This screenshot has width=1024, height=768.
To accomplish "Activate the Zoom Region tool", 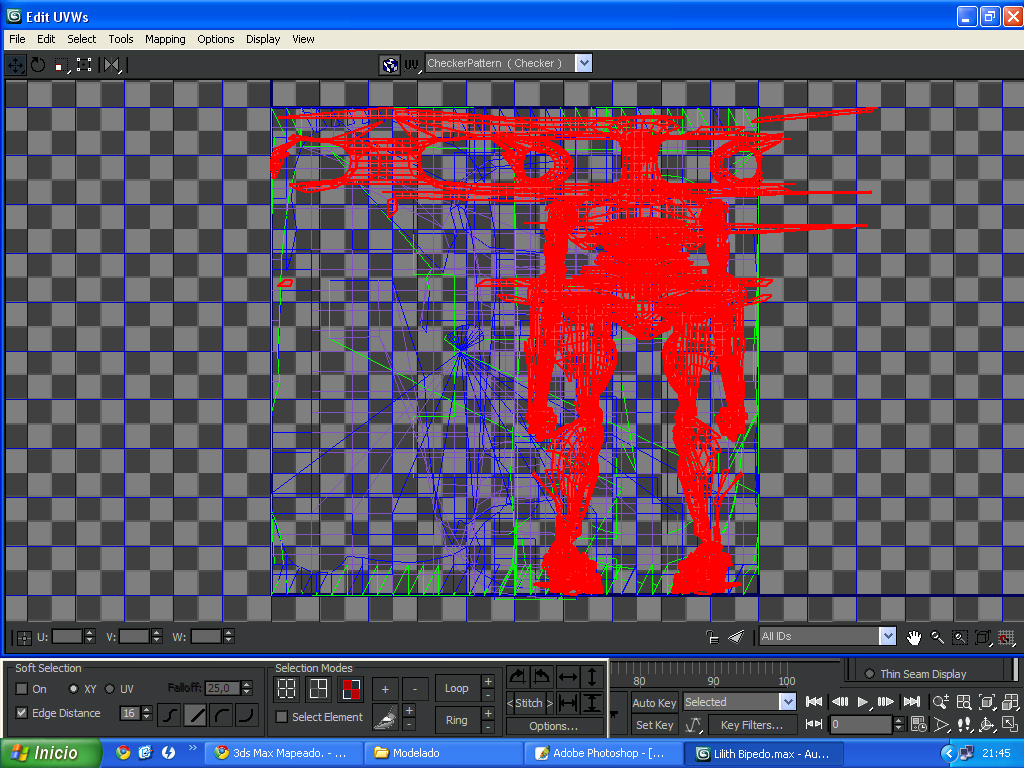I will tap(959, 637).
